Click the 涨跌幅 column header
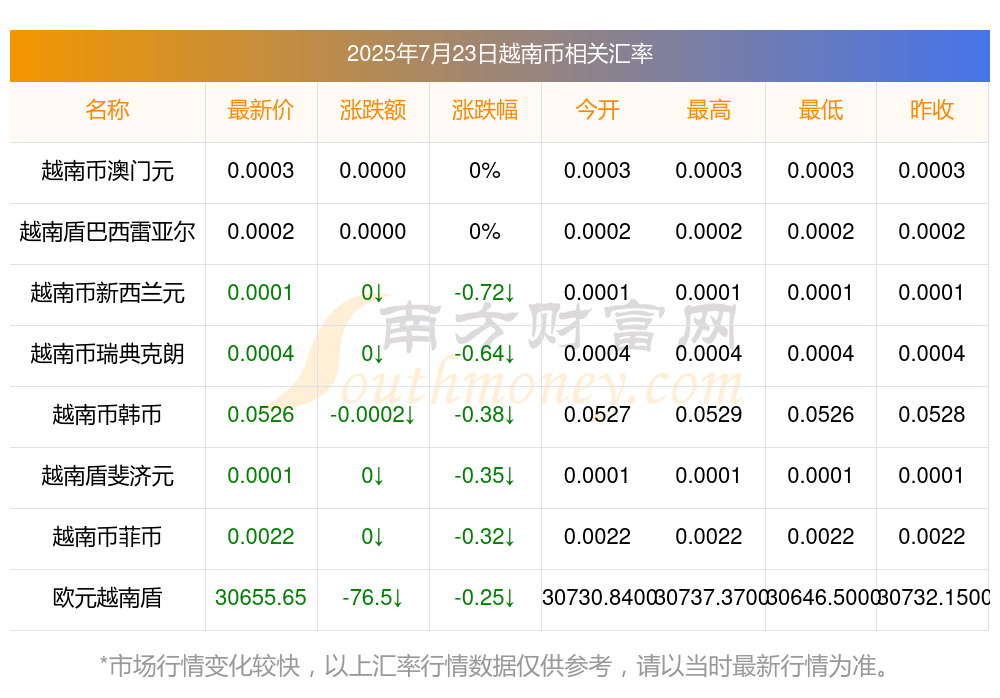Screen dimensions: 1000x698 485,110
